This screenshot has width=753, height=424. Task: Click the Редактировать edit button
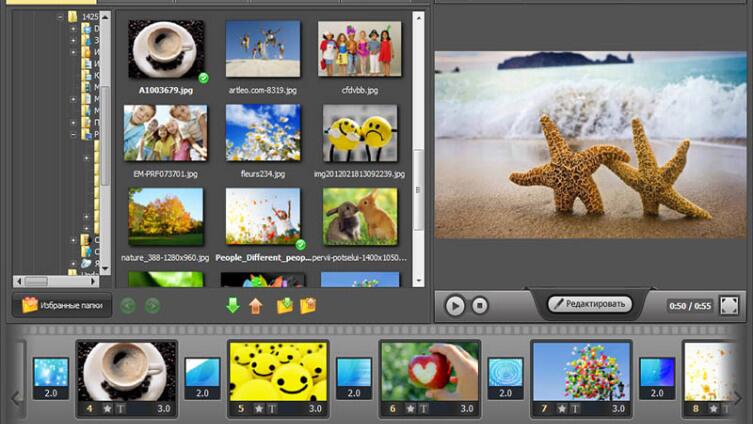(590, 304)
